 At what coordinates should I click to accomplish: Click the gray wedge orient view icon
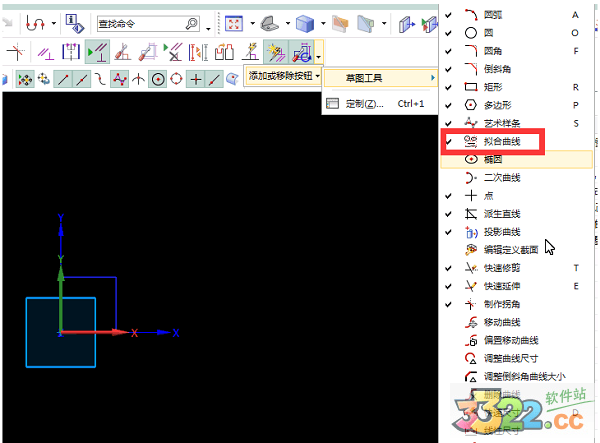tap(269, 24)
